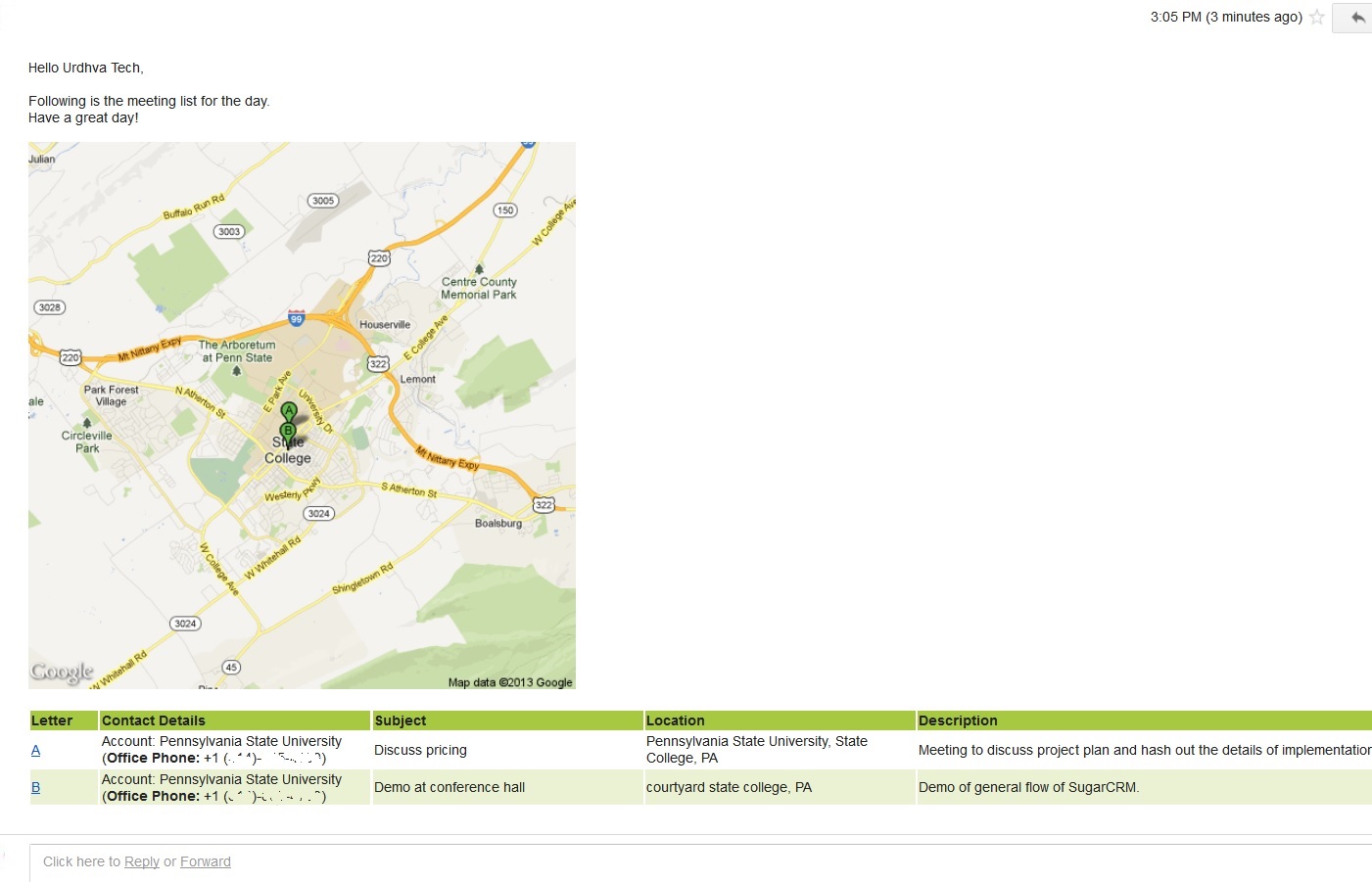Click inside the reply box
The height and width of the screenshot is (882, 1372).
click(701, 862)
